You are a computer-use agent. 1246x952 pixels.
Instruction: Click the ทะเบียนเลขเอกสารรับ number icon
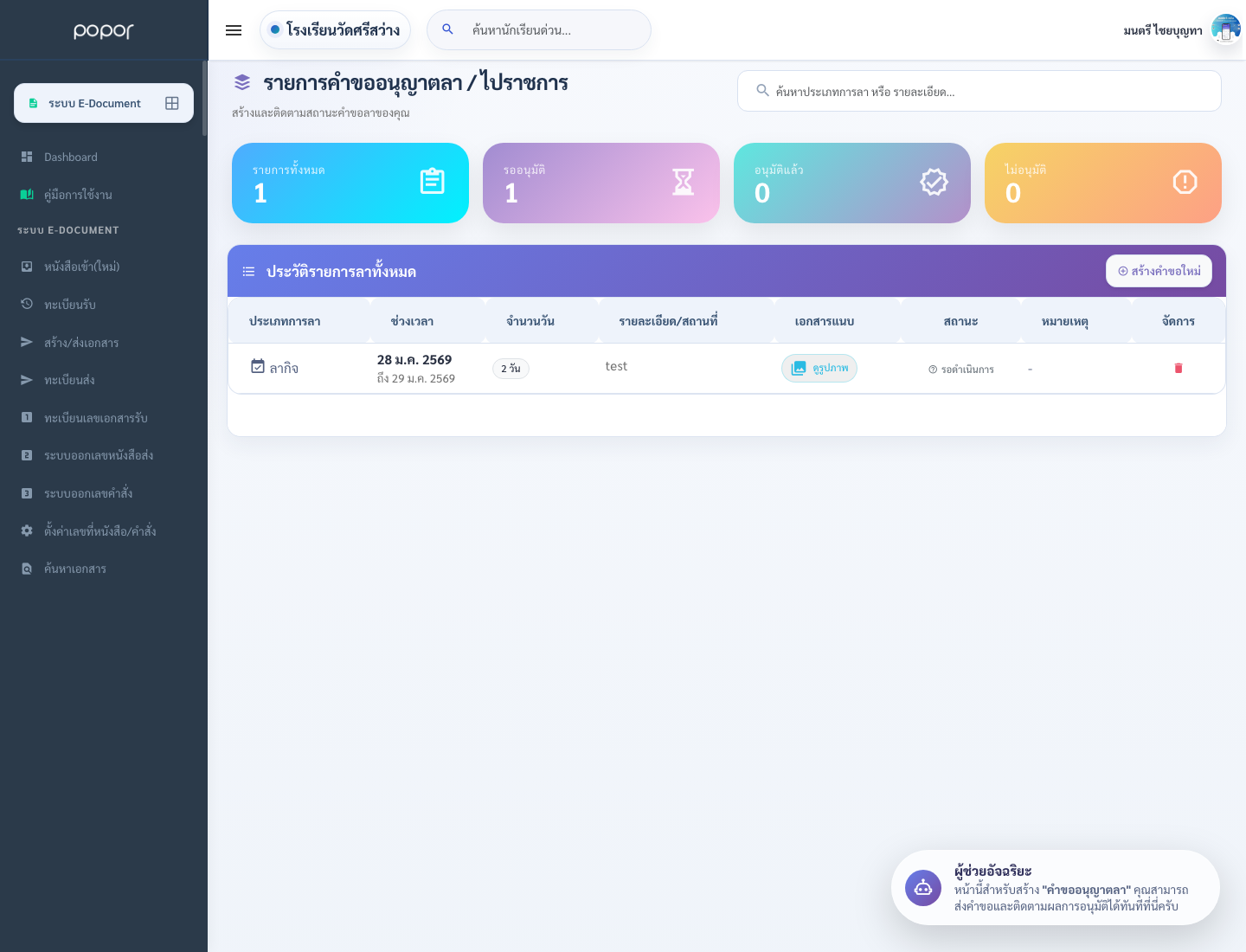[27, 417]
